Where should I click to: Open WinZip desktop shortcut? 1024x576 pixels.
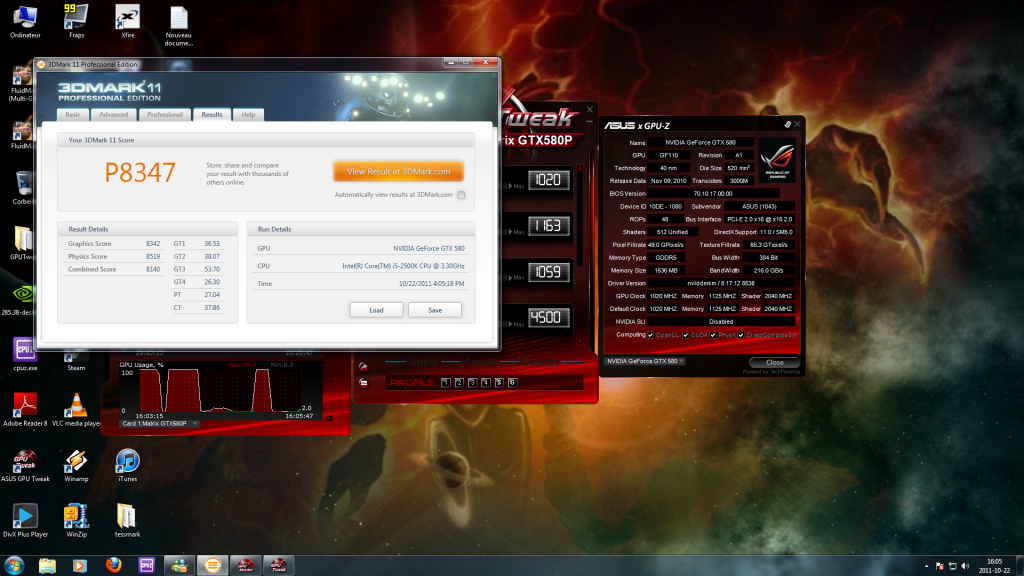click(76, 520)
